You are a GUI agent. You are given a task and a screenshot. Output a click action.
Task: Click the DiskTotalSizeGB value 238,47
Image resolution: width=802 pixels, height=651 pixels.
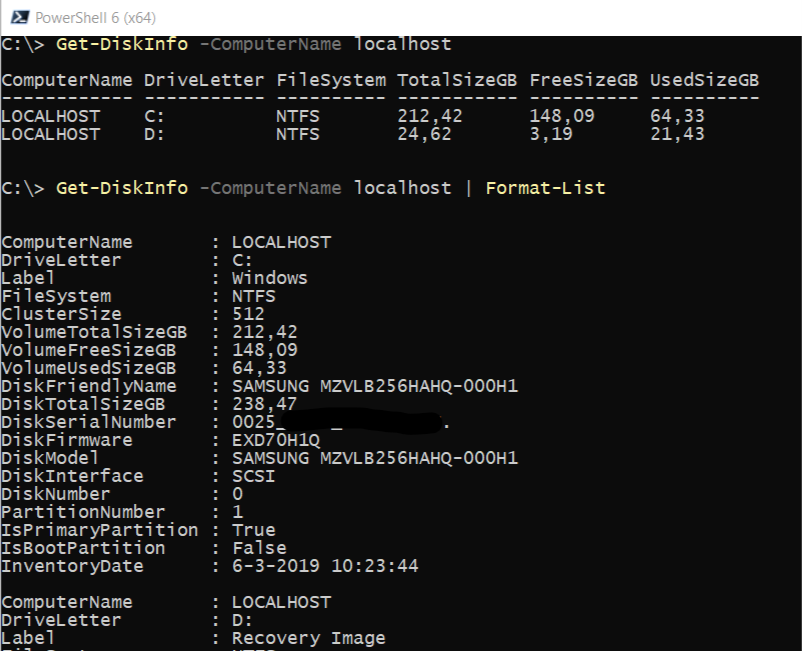[x=264, y=404]
